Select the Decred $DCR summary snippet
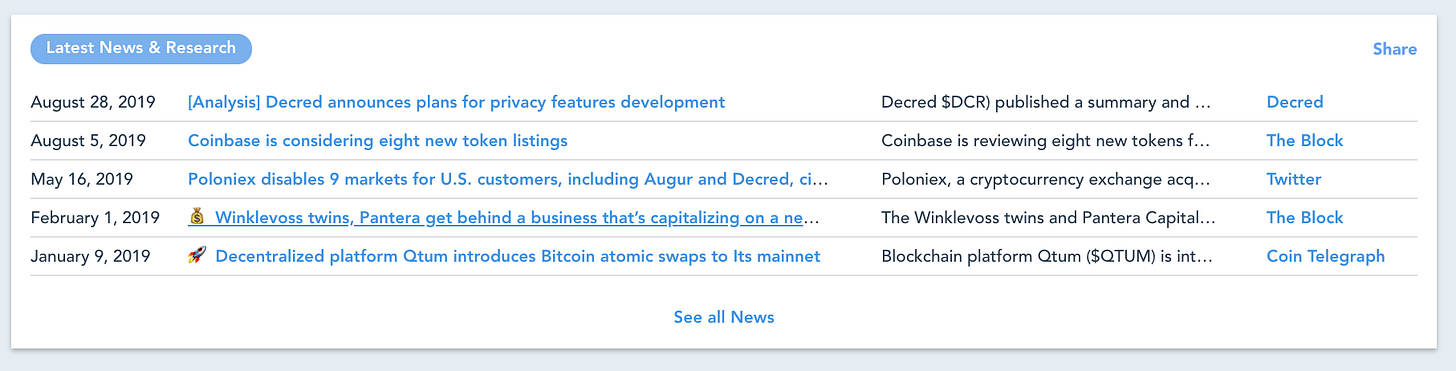Viewport: 1456px width, 371px height. (1046, 102)
